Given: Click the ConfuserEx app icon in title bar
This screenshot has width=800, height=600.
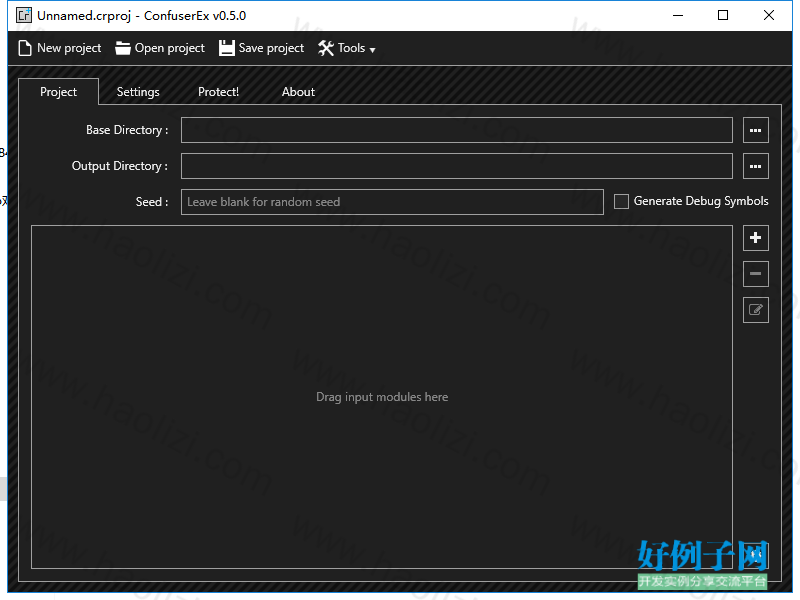Looking at the screenshot, I should (23, 15).
